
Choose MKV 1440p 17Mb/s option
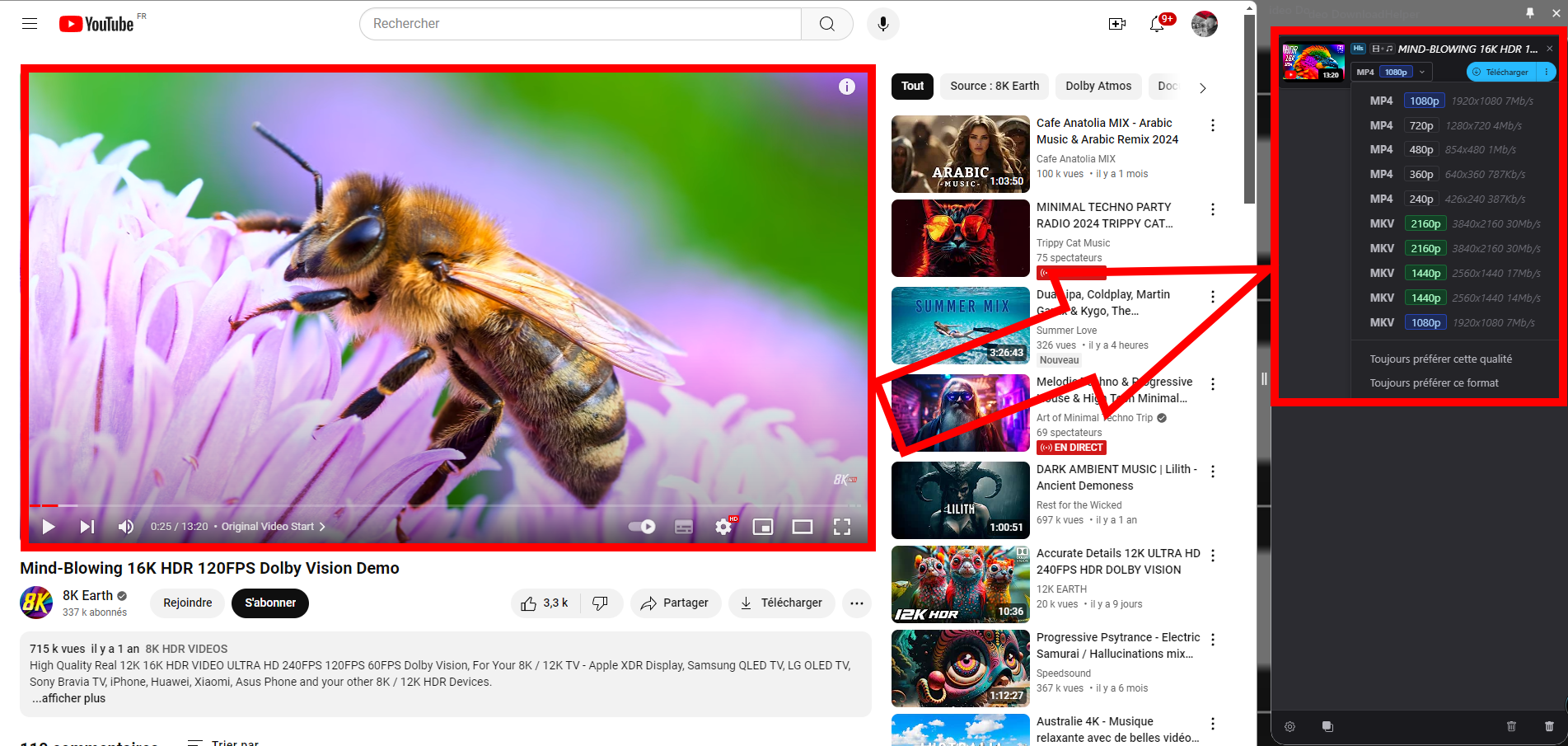point(1456,273)
